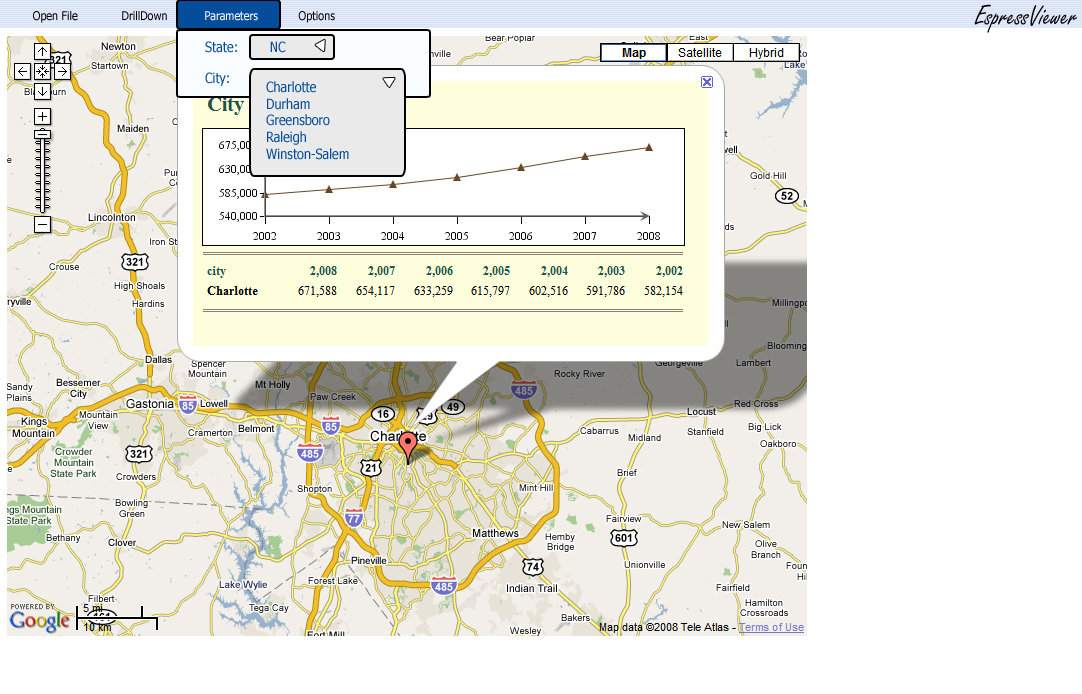Click the red Charlotte map marker
Screen dimensions: 1082x694
tap(409, 446)
